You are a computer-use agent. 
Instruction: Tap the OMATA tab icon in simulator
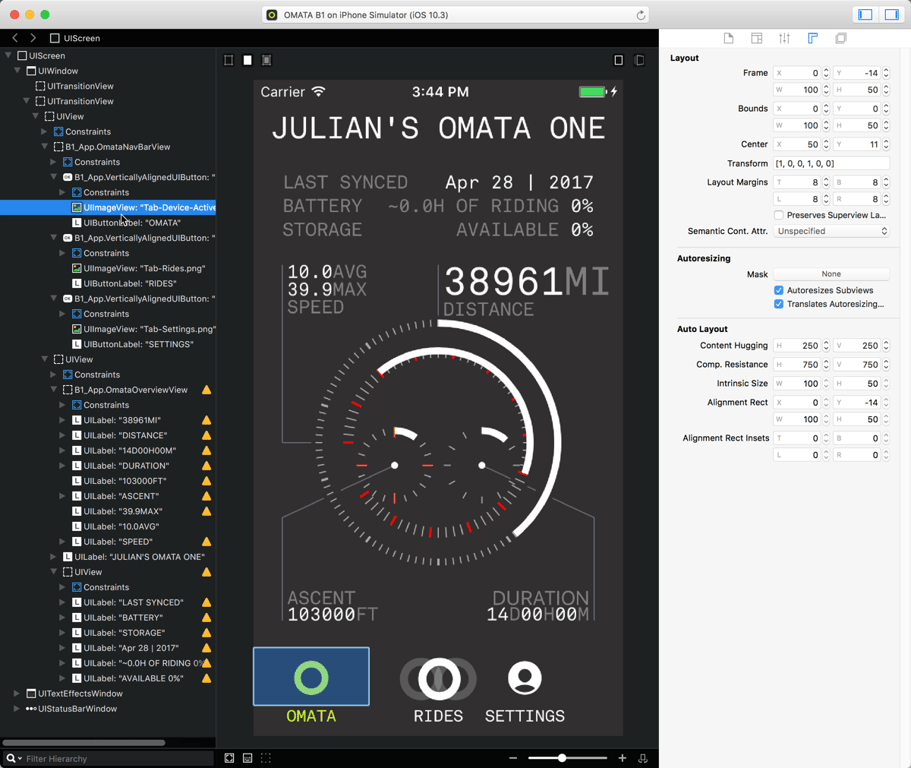click(x=311, y=677)
